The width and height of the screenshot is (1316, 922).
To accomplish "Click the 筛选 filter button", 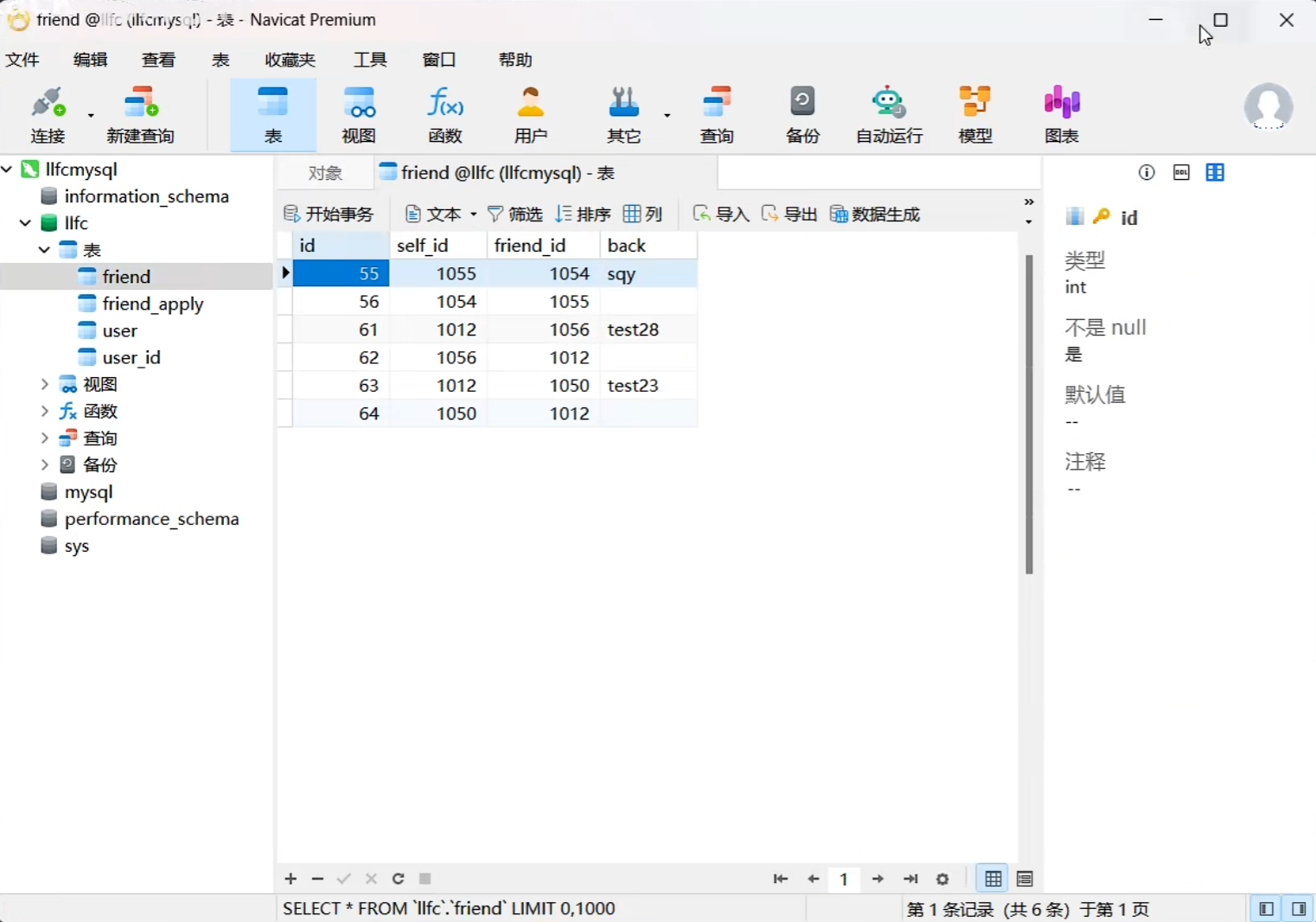I will (514, 214).
